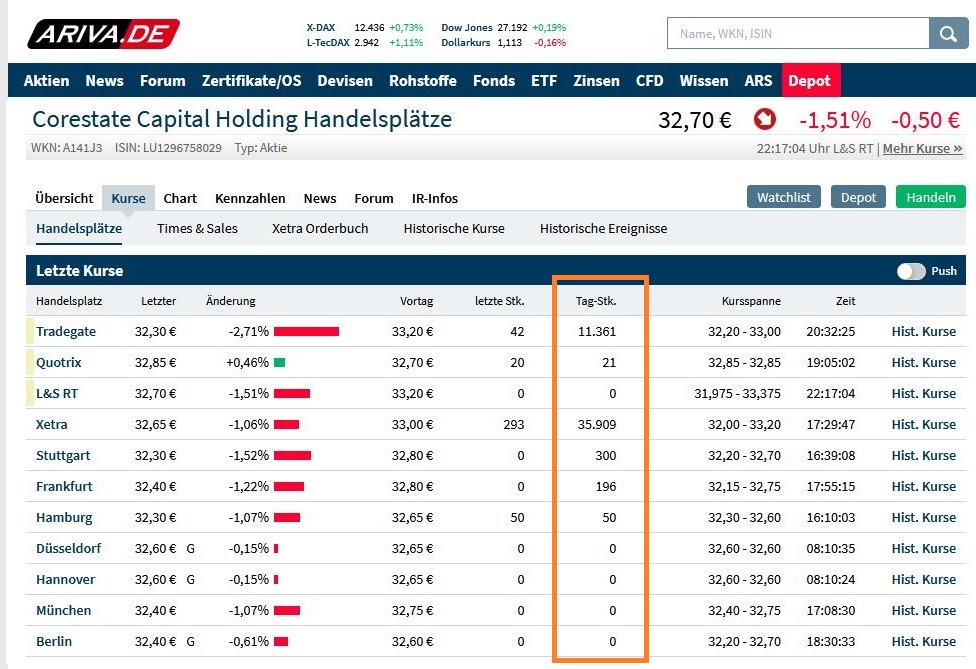Click the red price trend arrow icon
The height and width of the screenshot is (669, 976).
coord(764,118)
